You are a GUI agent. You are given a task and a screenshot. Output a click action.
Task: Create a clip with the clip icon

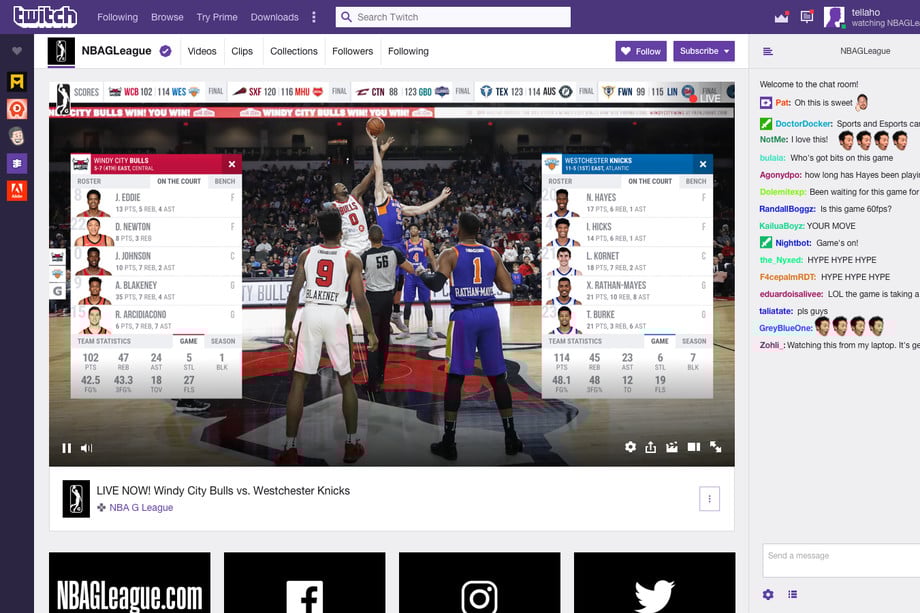(x=672, y=447)
